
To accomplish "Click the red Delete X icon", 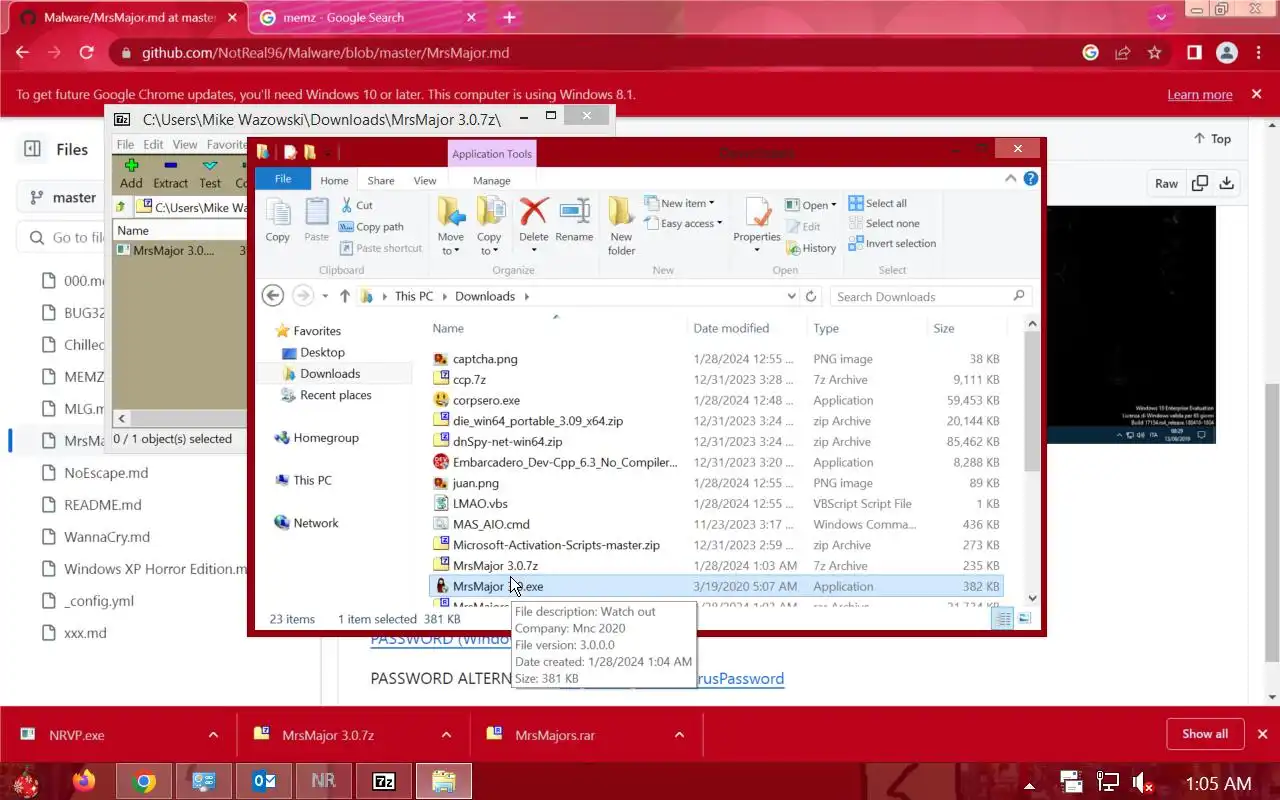I will (x=534, y=212).
